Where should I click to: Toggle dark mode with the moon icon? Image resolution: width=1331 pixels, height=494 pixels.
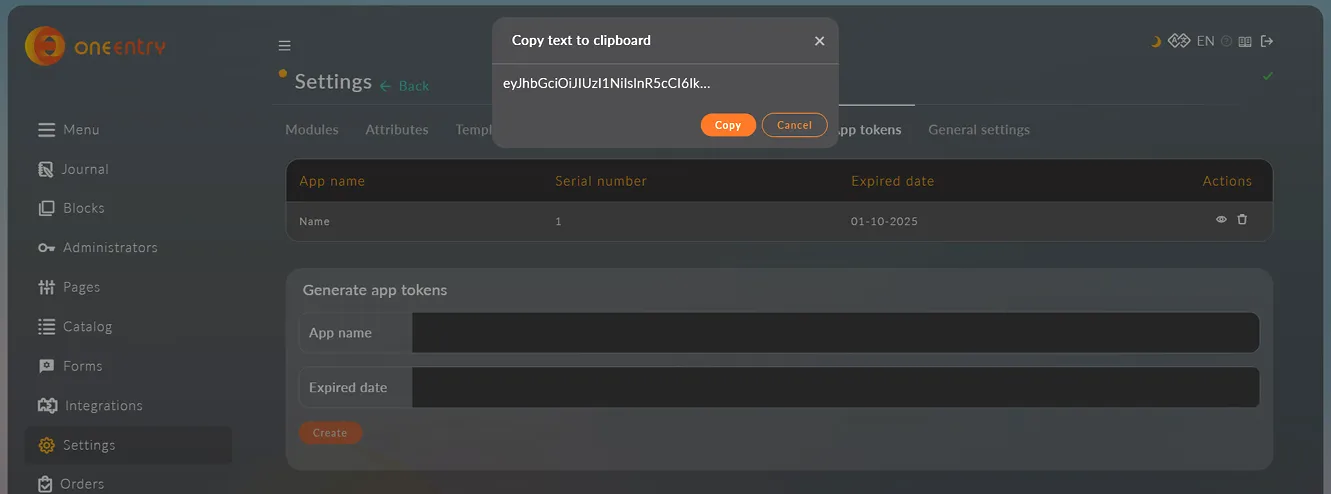[1156, 41]
